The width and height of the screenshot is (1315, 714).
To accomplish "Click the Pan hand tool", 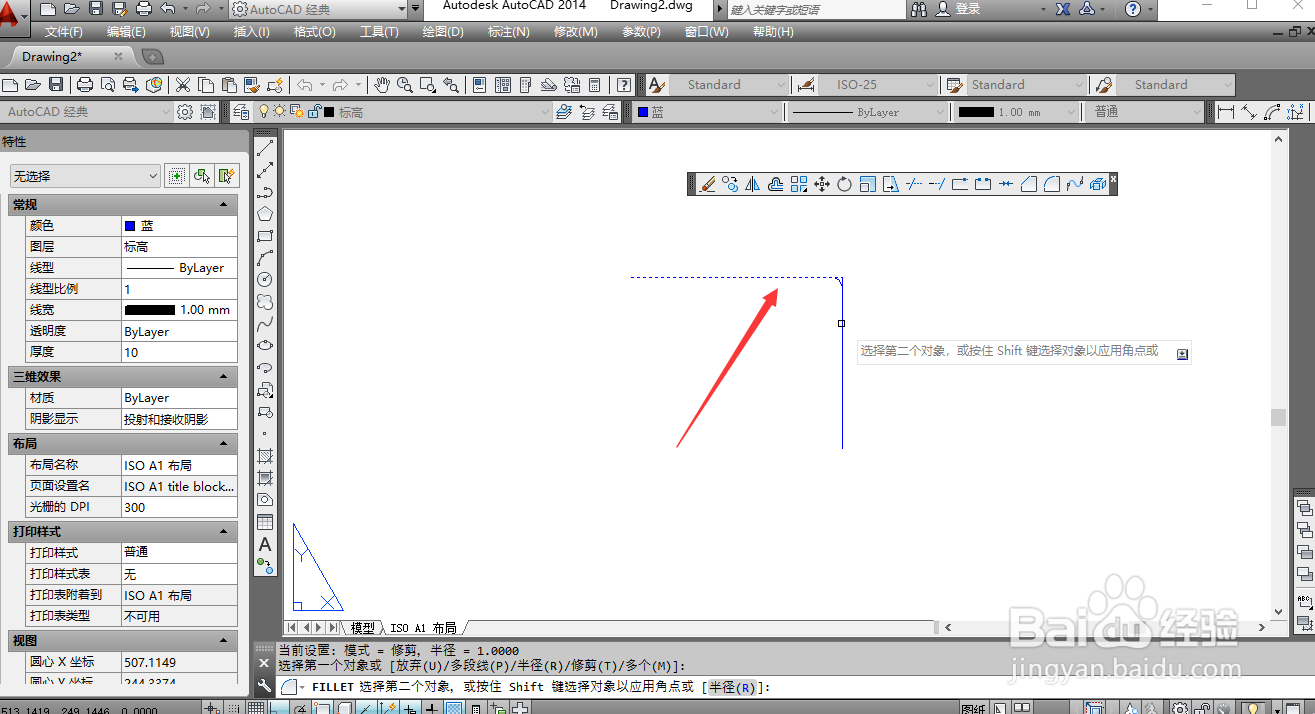I will [382, 85].
